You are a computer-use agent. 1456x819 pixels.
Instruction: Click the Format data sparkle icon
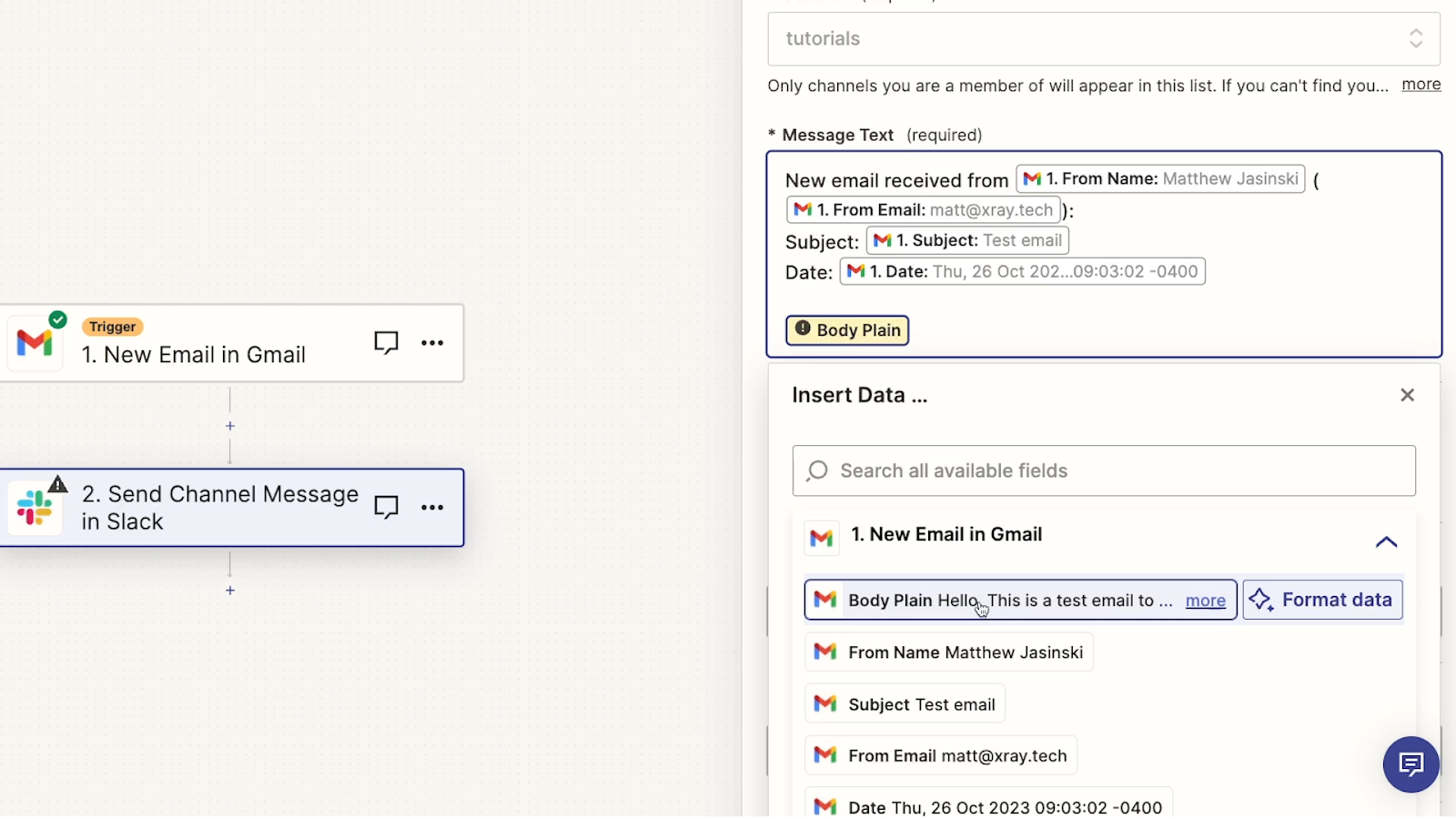[x=1260, y=600]
